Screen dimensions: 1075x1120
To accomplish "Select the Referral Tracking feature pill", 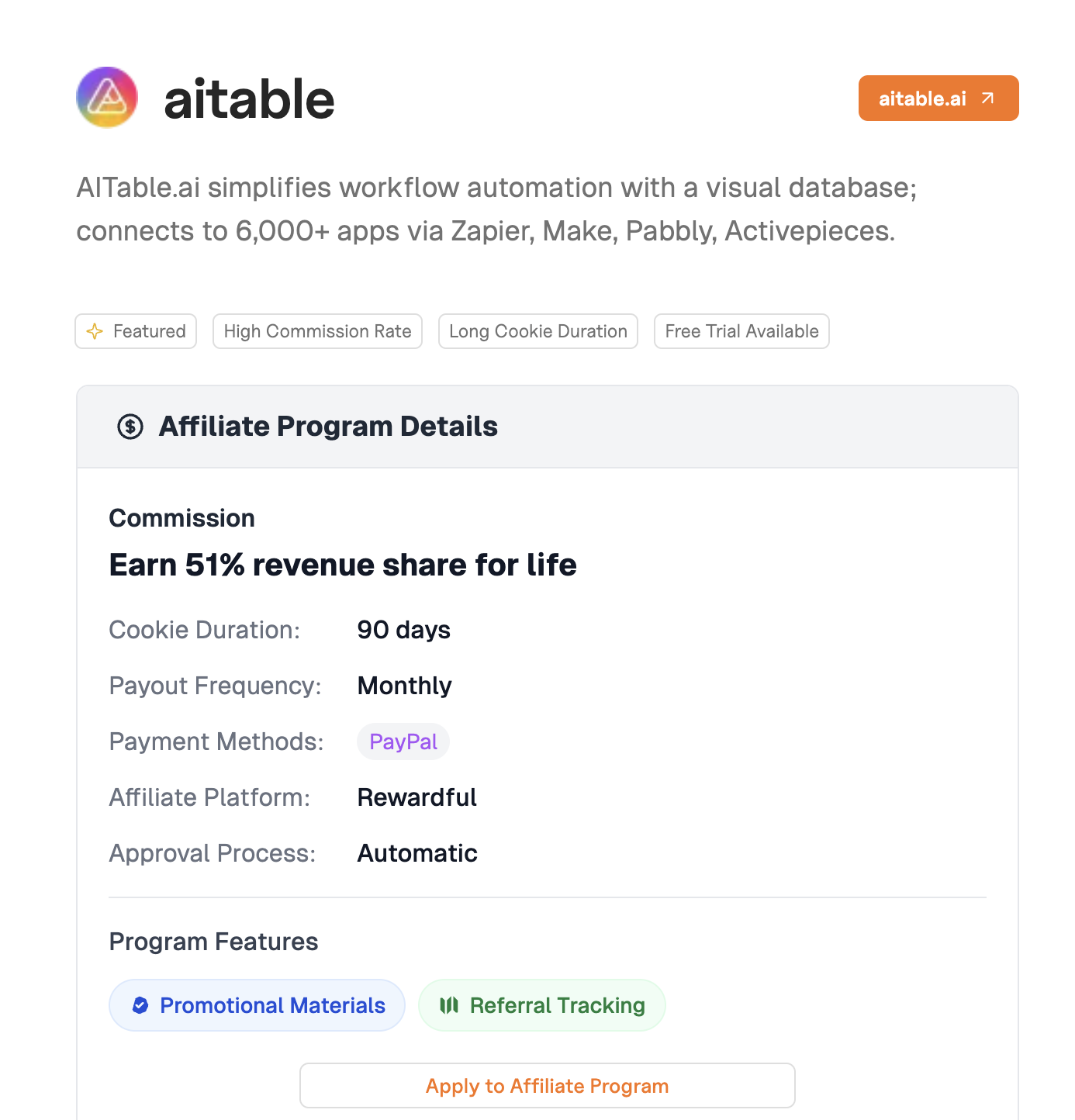I will click(541, 1004).
